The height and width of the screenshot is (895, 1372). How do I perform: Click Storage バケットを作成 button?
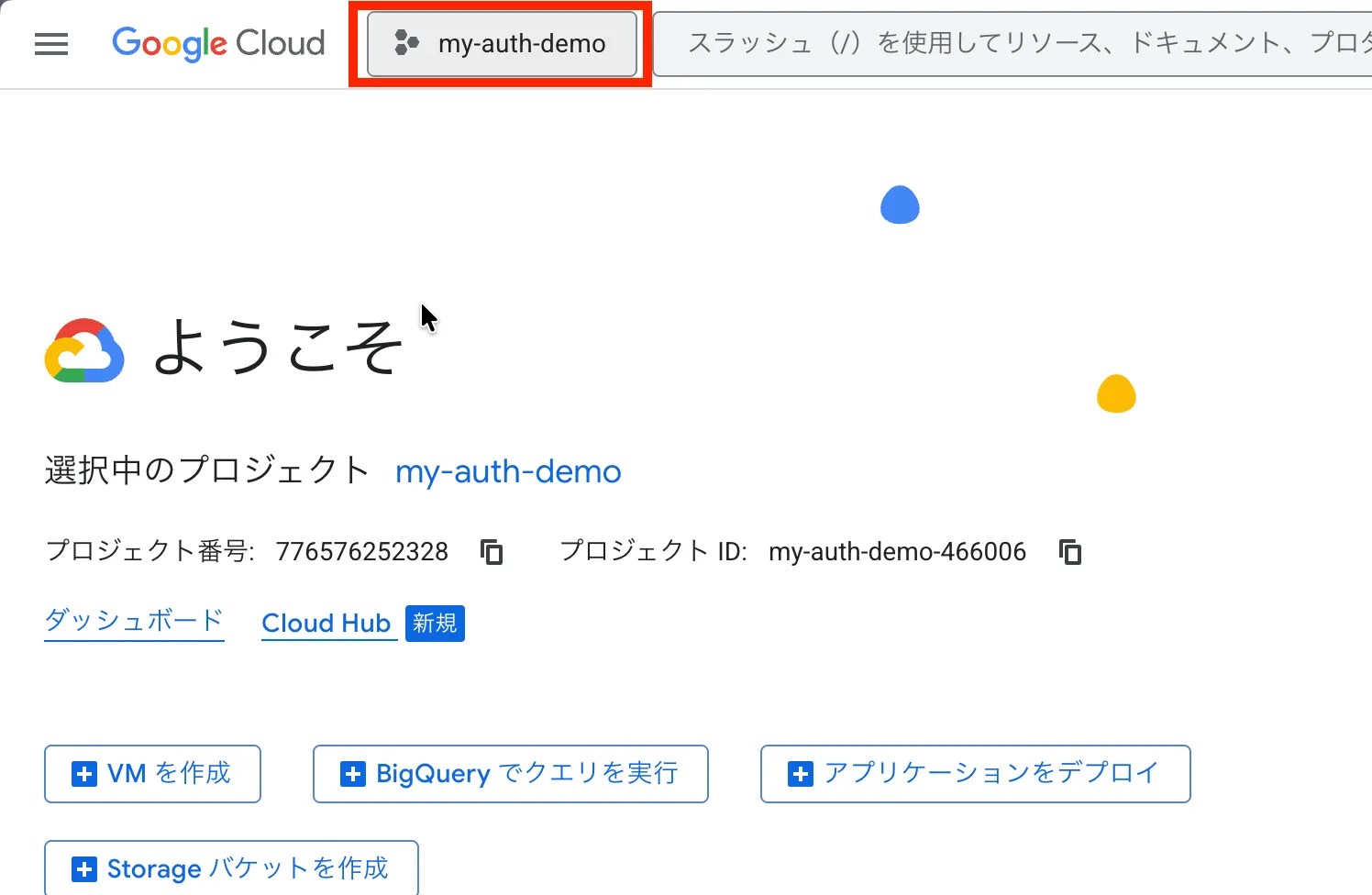(x=231, y=867)
